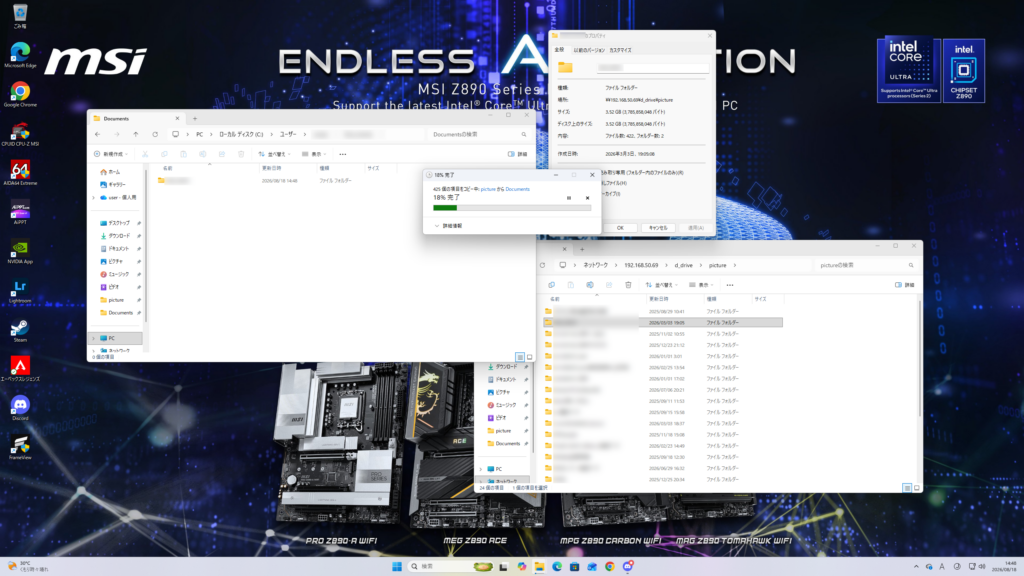Select ダウンロード in the Documents window sidebar

(x=119, y=236)
